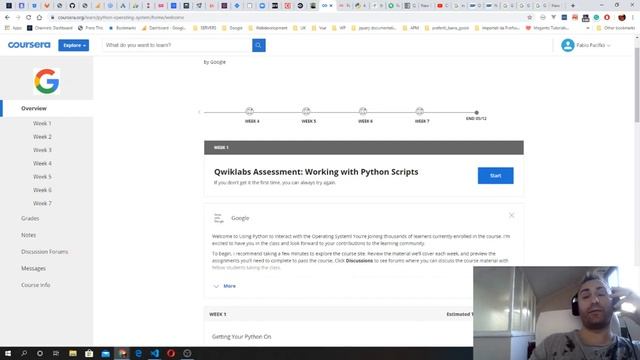The width and height of the screenshot is (640, 360).
Task: Select the Week 6 timeline marker
Action: (363, 111)
